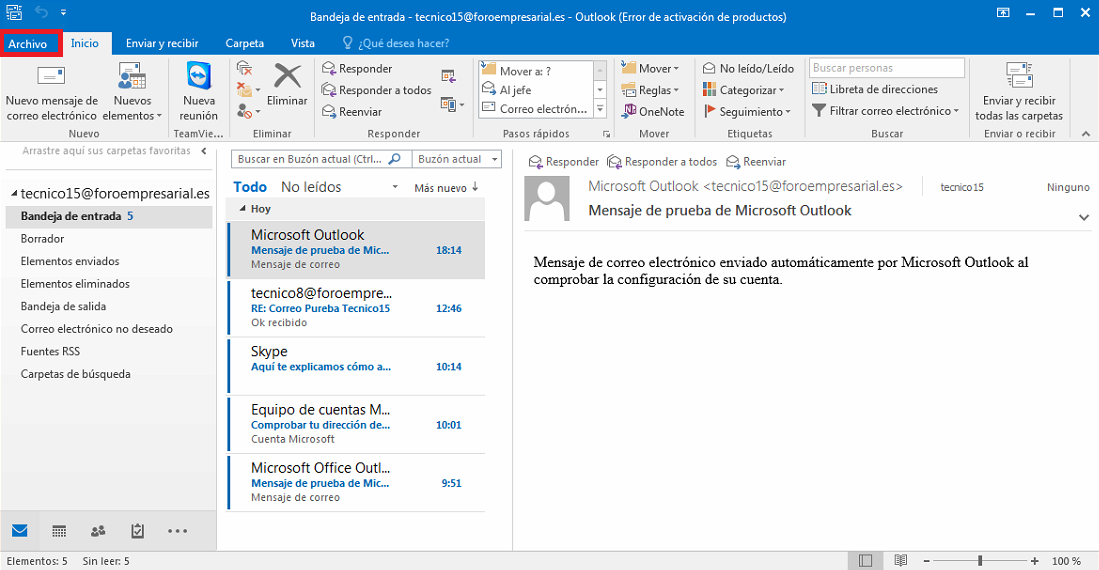Click the large Eliminar X icon
1099x570 pixels.
[287, 76]
